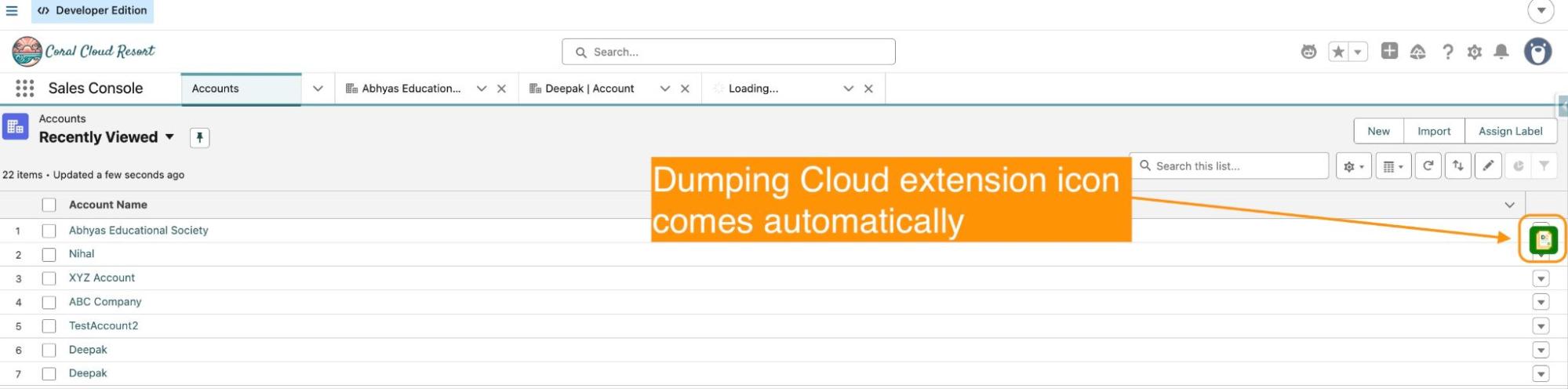The height and width of the screenshot is (389, 1568).
Task: Open Setup gear in header
Action: pyautogui.click(x=1475, y=52)
